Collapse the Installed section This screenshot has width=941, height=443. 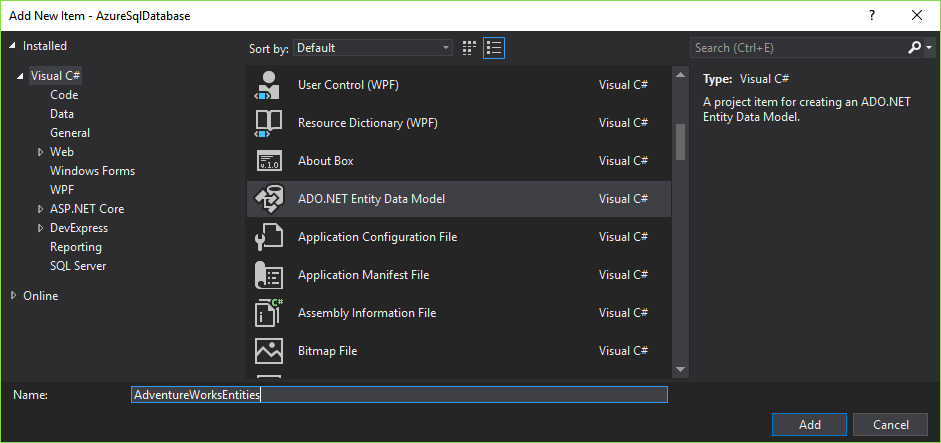click(13, 46)
